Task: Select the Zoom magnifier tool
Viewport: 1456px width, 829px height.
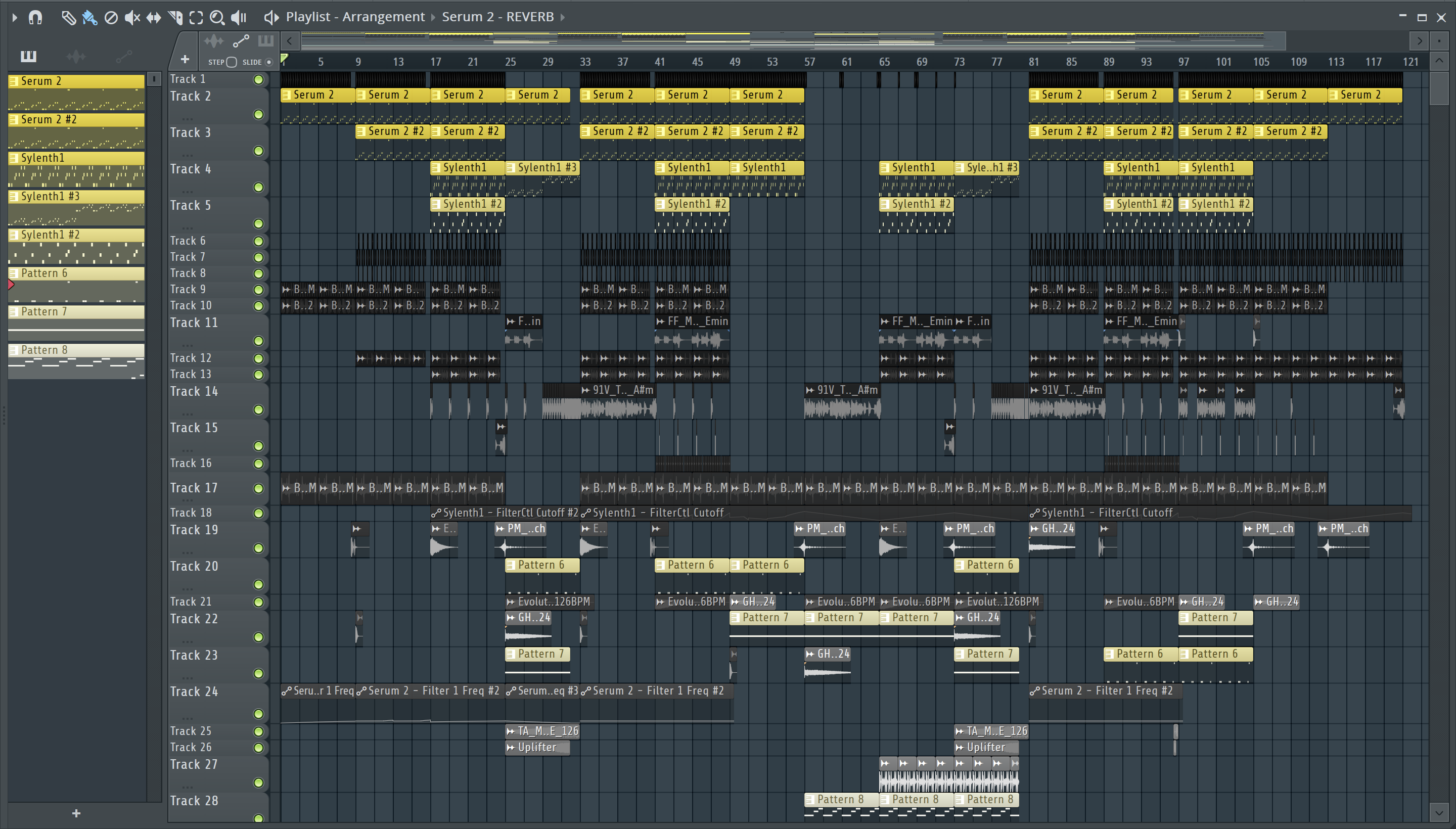Action: [217, 18]
